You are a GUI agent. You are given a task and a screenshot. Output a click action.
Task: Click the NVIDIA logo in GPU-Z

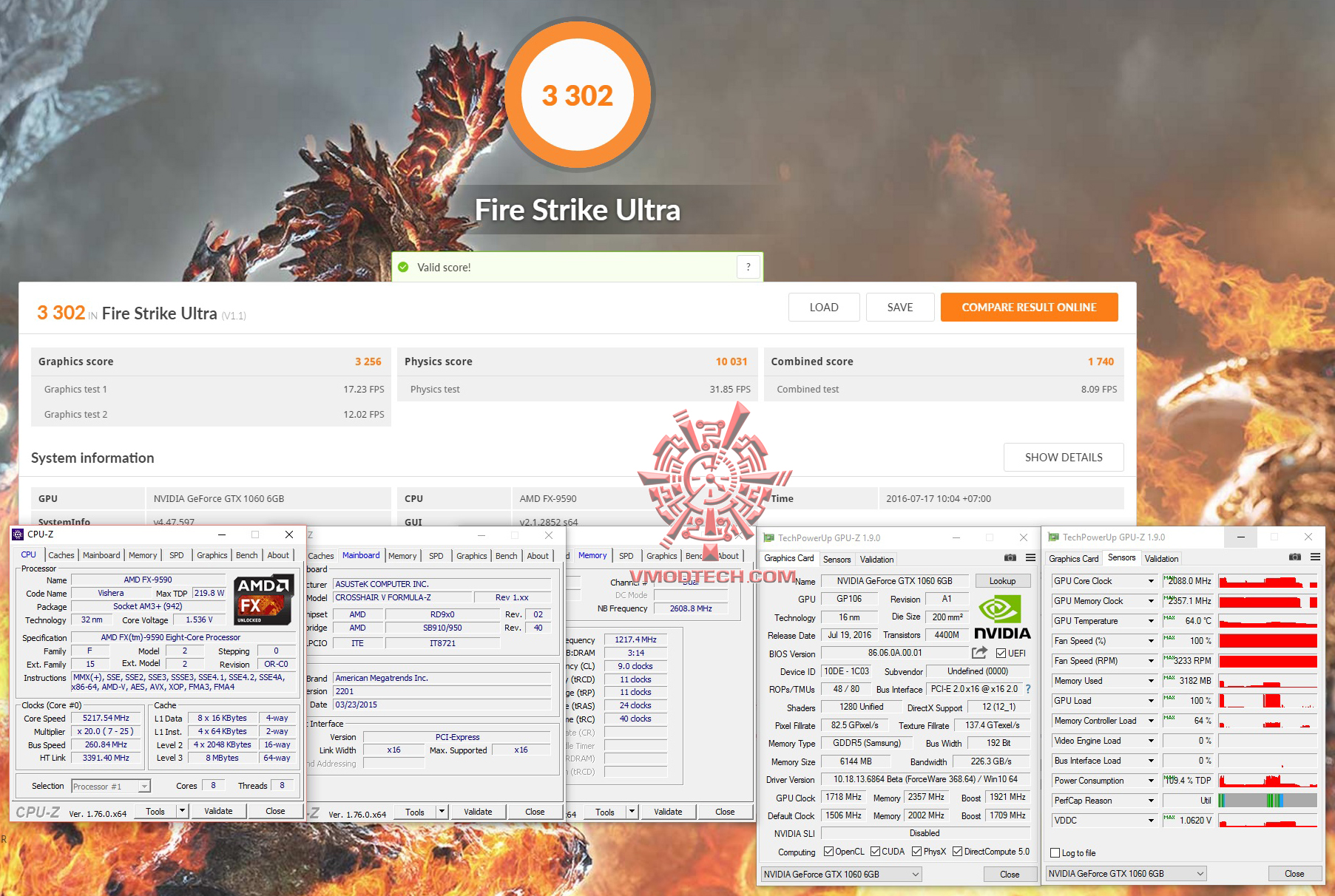(1002, 617)
